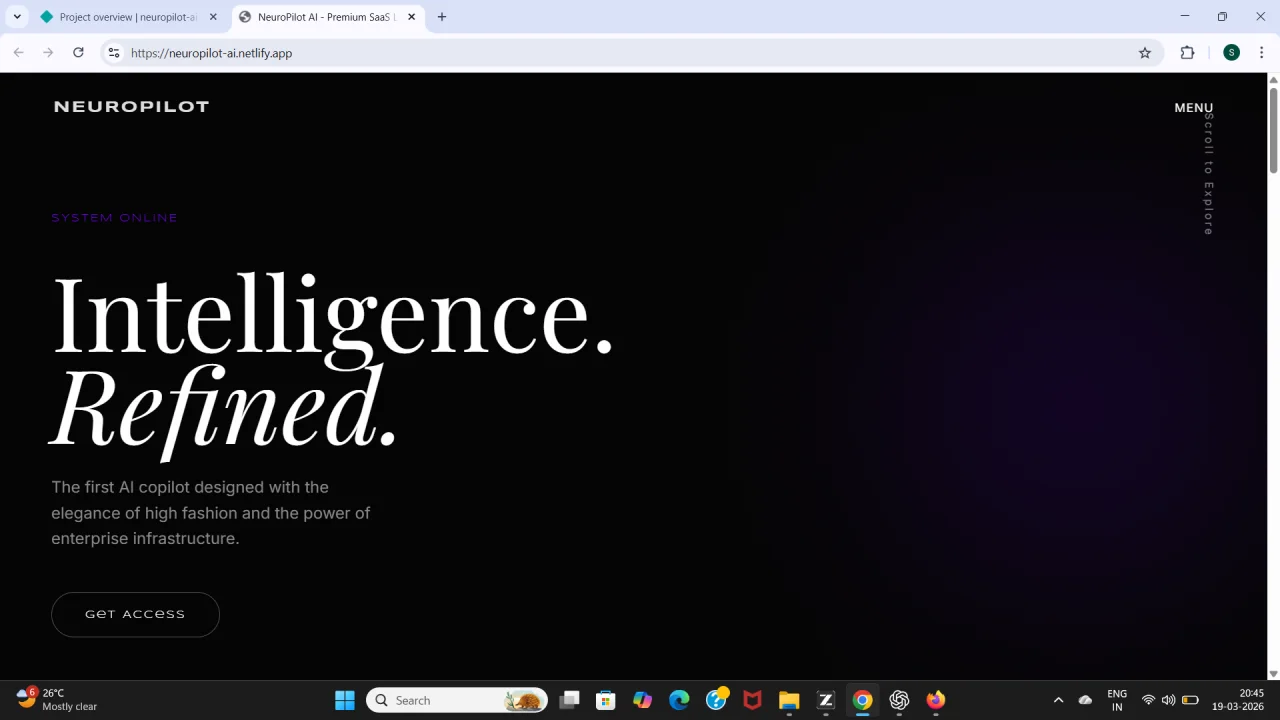Image resolution: width=1280 pixels, height=720 pixels.
Task: Open the tab search dropdown
Action: coord(17,17)
